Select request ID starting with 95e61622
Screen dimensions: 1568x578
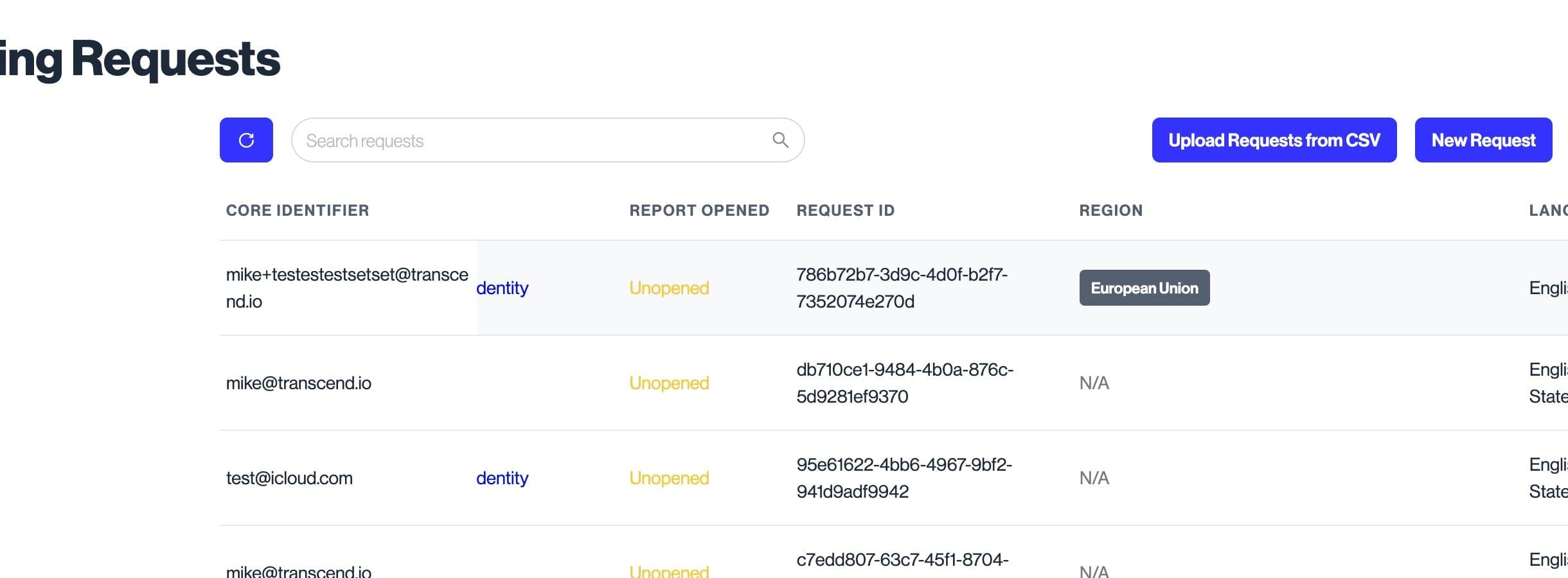tap(904, 478)
